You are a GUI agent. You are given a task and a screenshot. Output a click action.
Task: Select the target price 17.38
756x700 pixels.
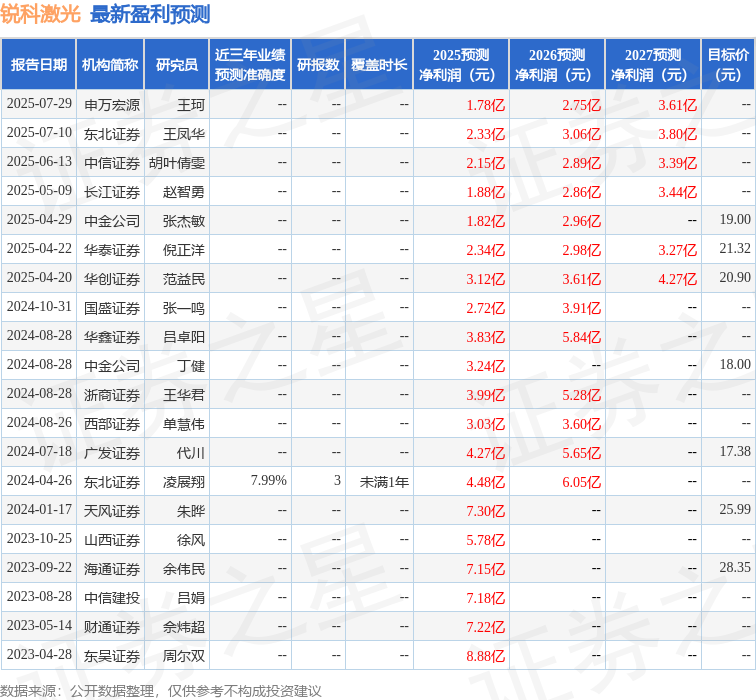735,451
